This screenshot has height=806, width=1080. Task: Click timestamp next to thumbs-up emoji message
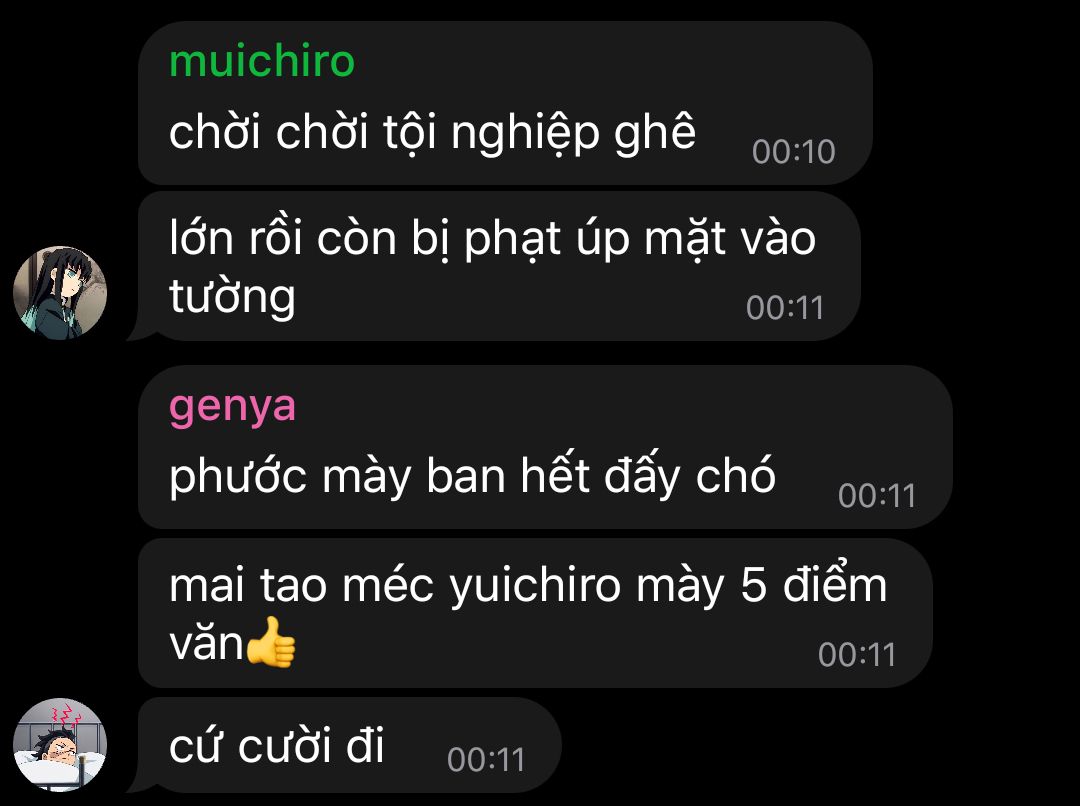[856, 654]
